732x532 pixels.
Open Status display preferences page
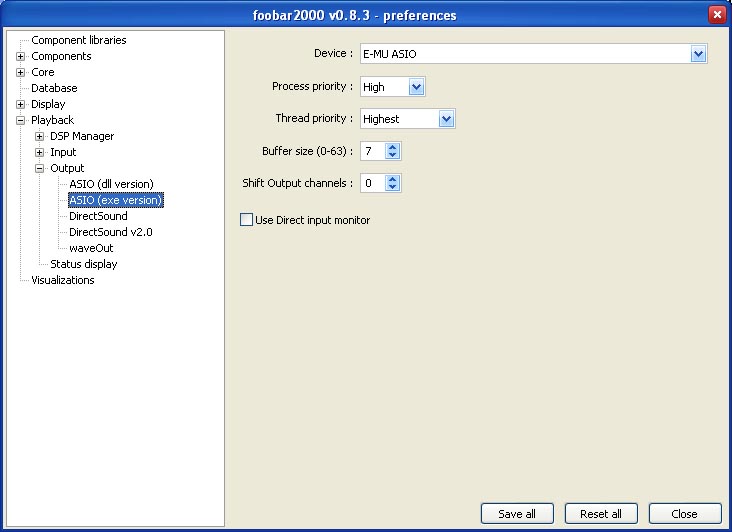click(x=84, y=264)
